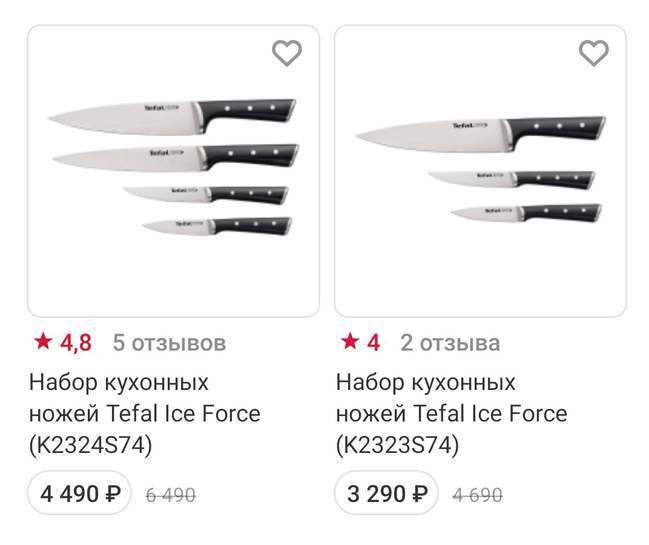Open the four-knife set product image card
Image resolution: width=649 pixels, height=545 pixels.
point(173,171)
